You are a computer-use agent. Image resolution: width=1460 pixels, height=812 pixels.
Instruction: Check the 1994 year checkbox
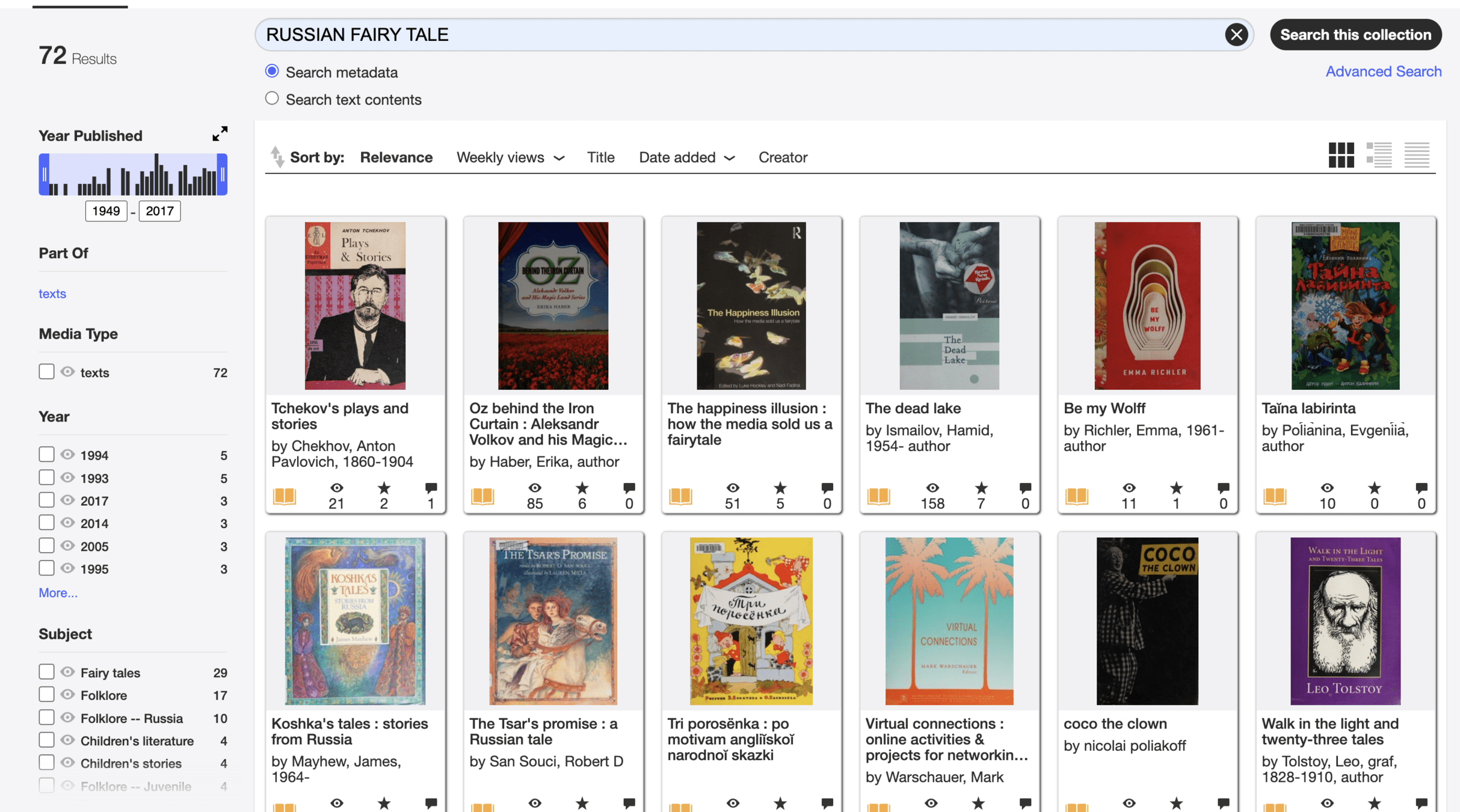point(46,455)
